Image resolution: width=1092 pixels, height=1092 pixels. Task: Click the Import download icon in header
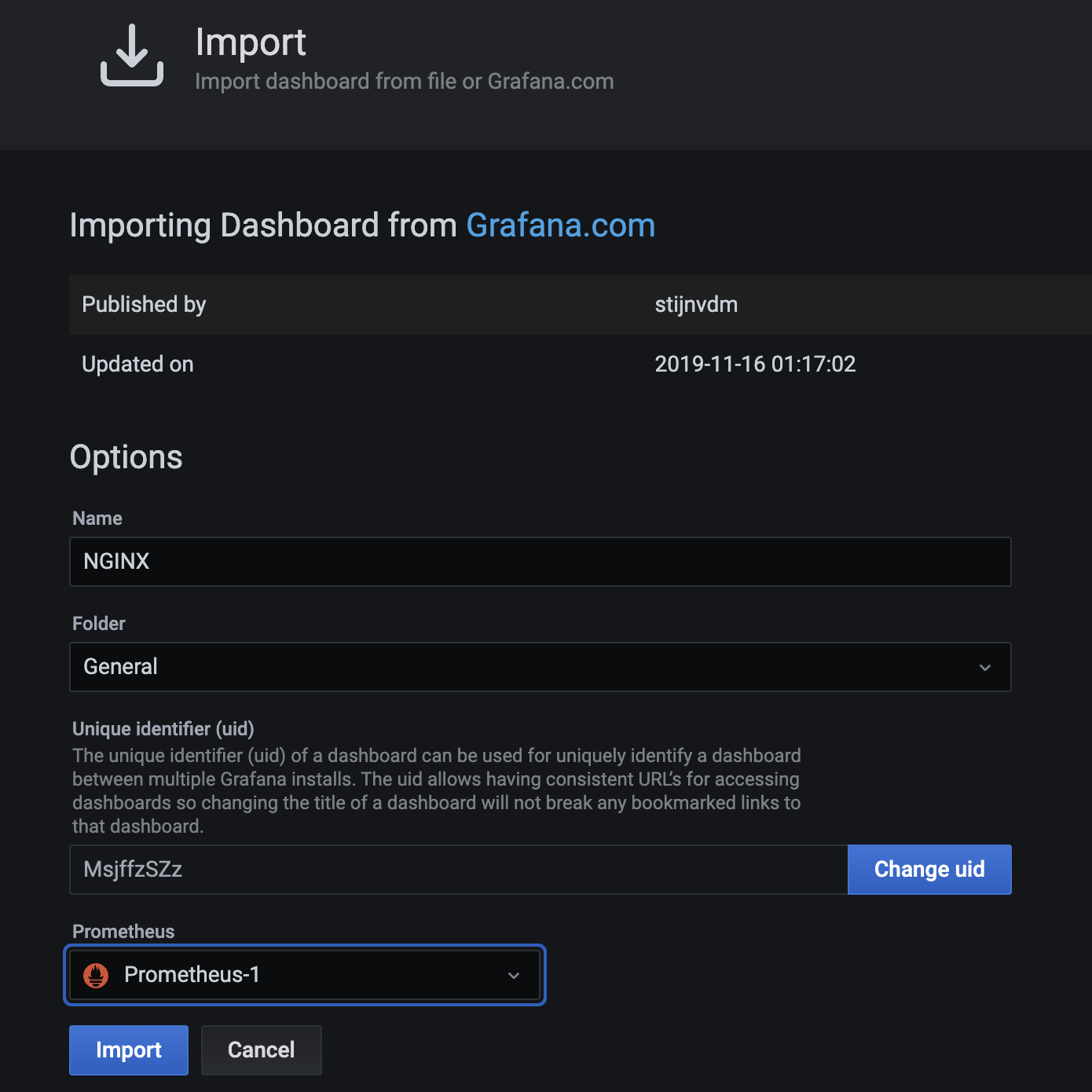pyautogui.click(x=132, y=55)
